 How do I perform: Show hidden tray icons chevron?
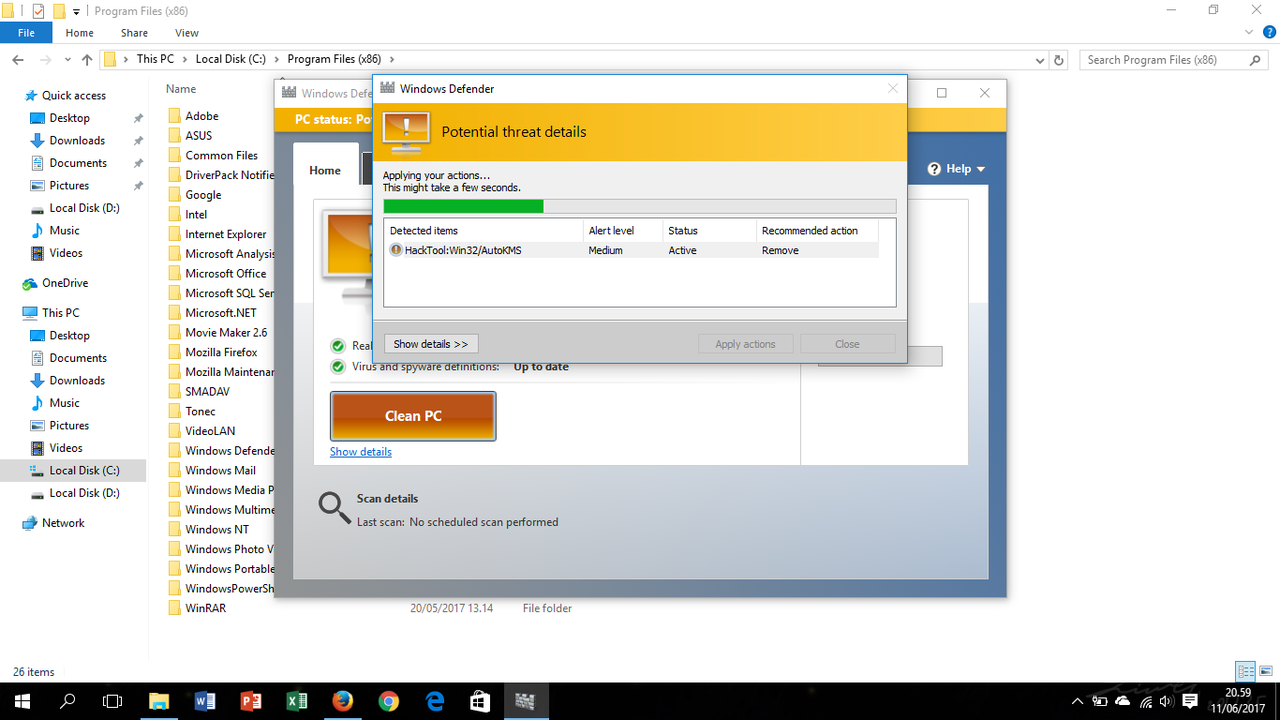(1078, 701)
